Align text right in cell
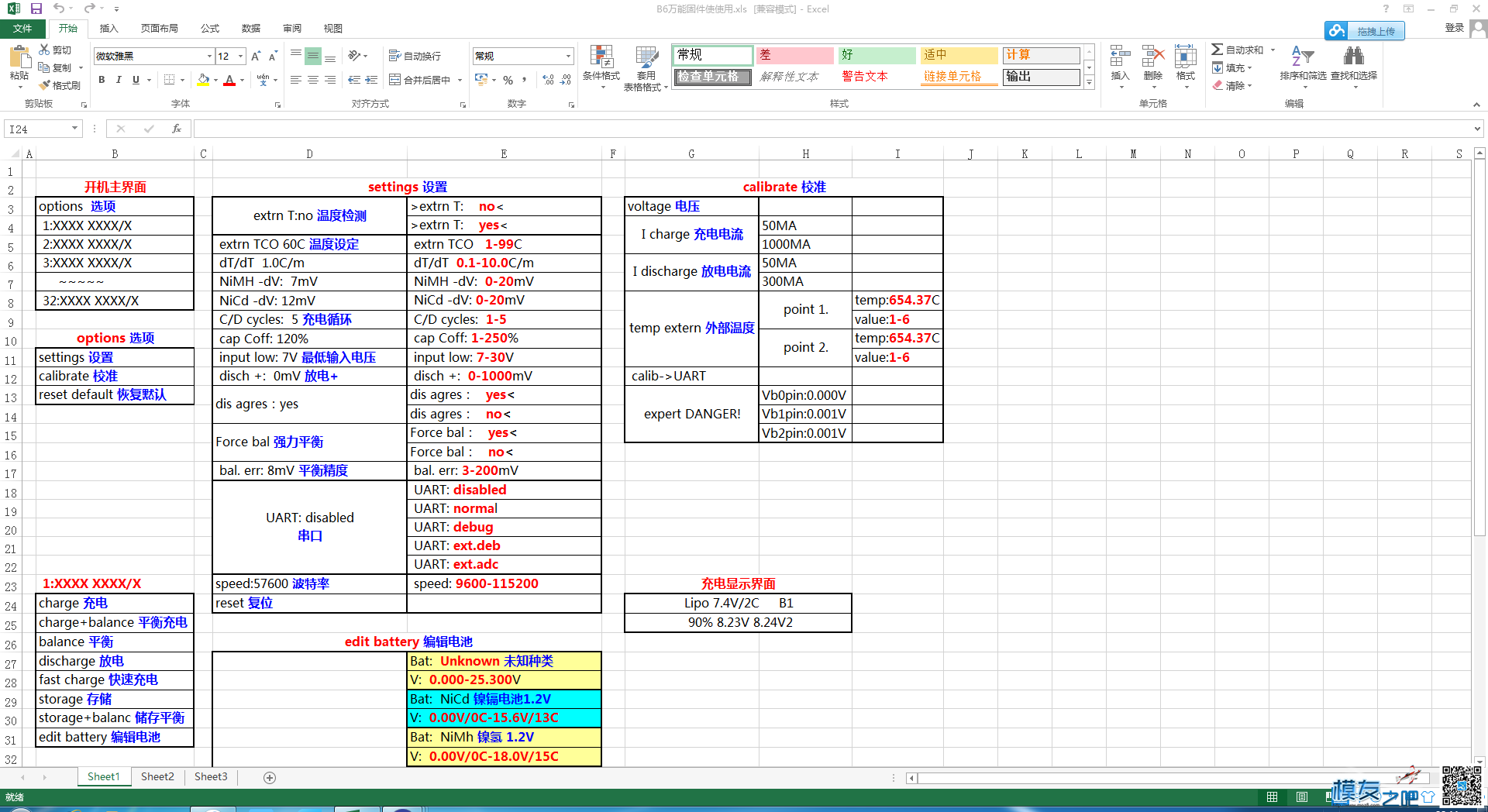Viewport: 1488px width, 812px height. pyautogui.click(x=330, y=80)
